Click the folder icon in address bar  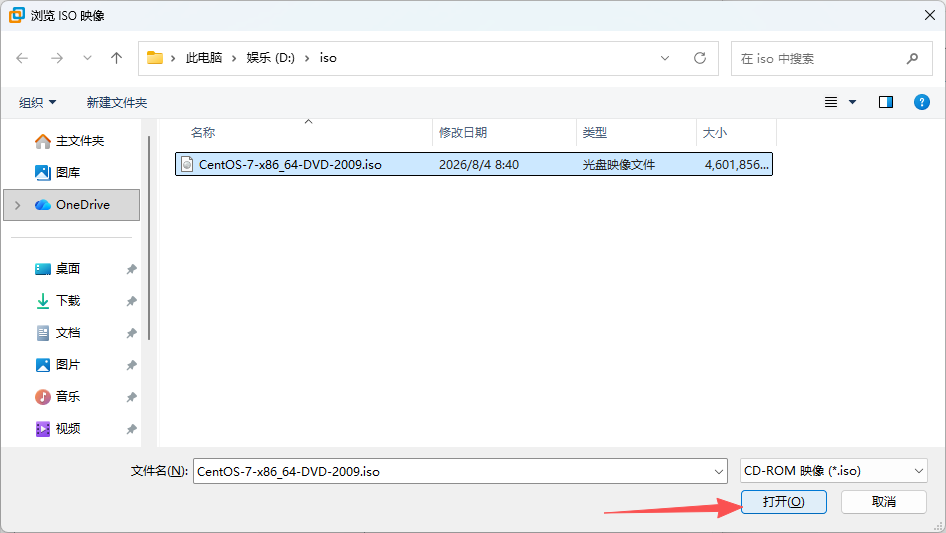pos(155,58)
